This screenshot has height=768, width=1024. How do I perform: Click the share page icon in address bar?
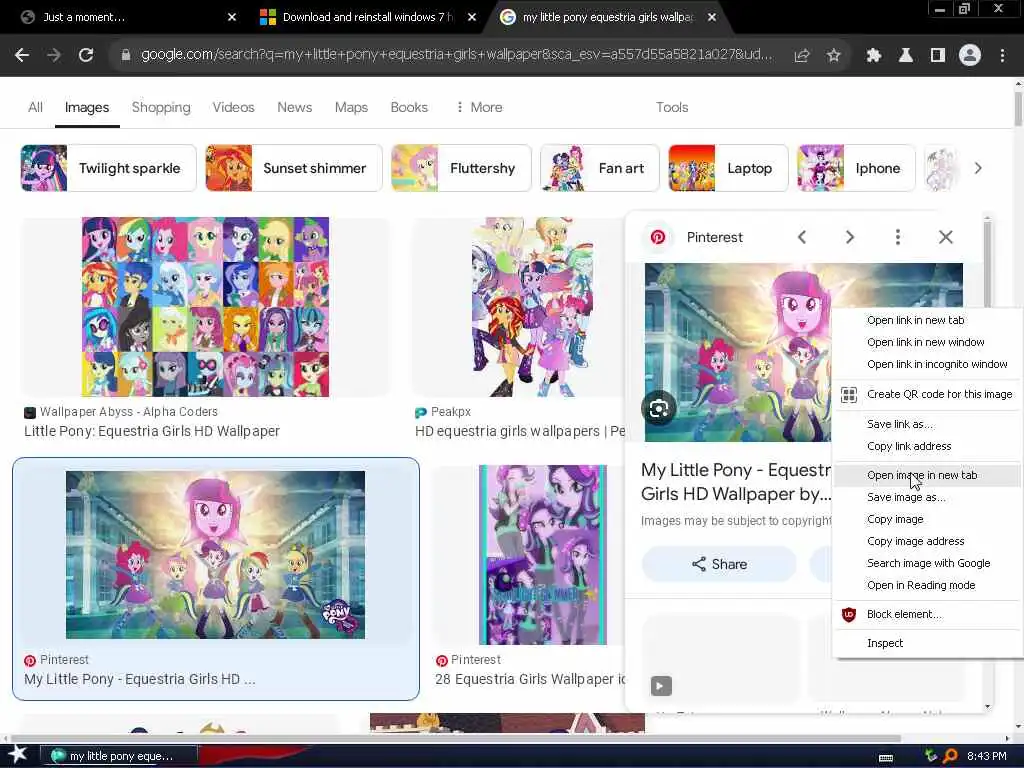tap(802, 56)
